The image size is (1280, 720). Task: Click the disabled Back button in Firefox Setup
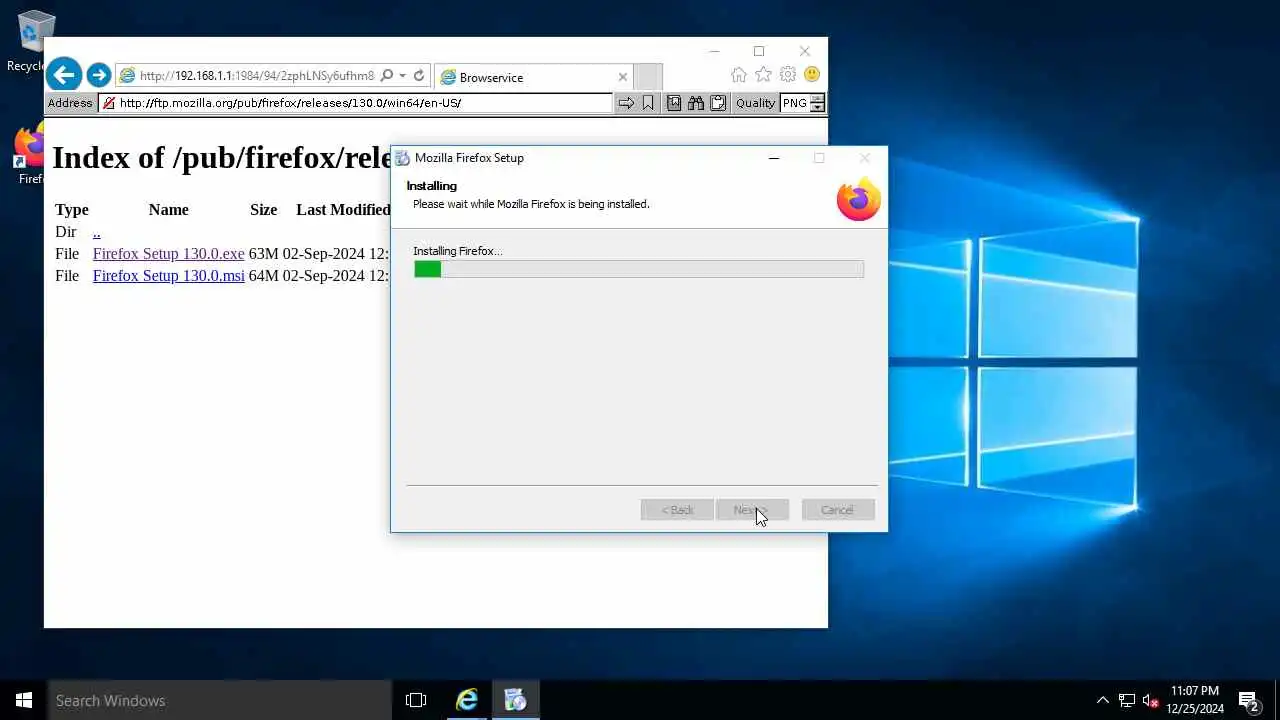(x=677, y=510)
